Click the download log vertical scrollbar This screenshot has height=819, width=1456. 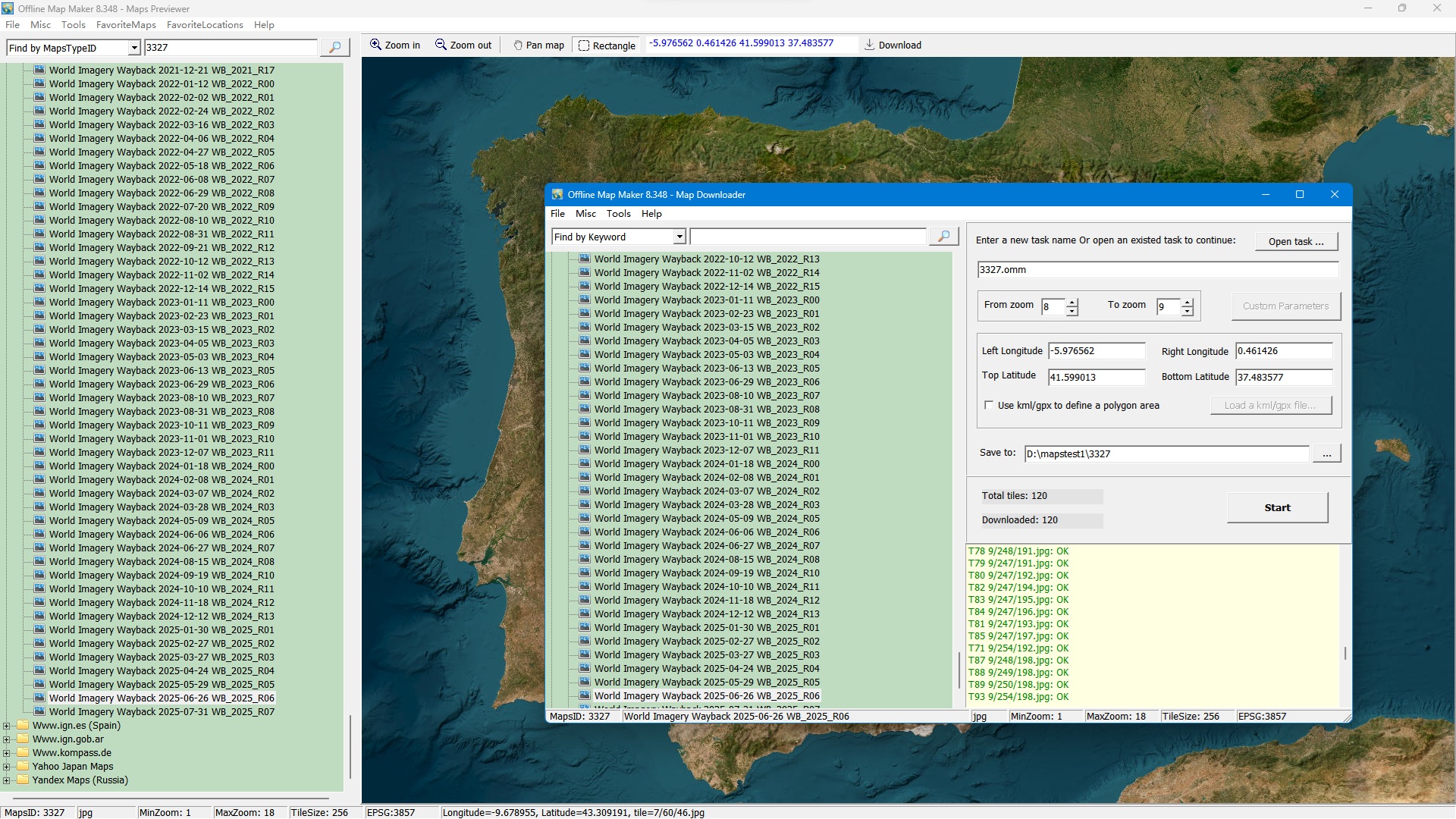[x=1345, y=653]
